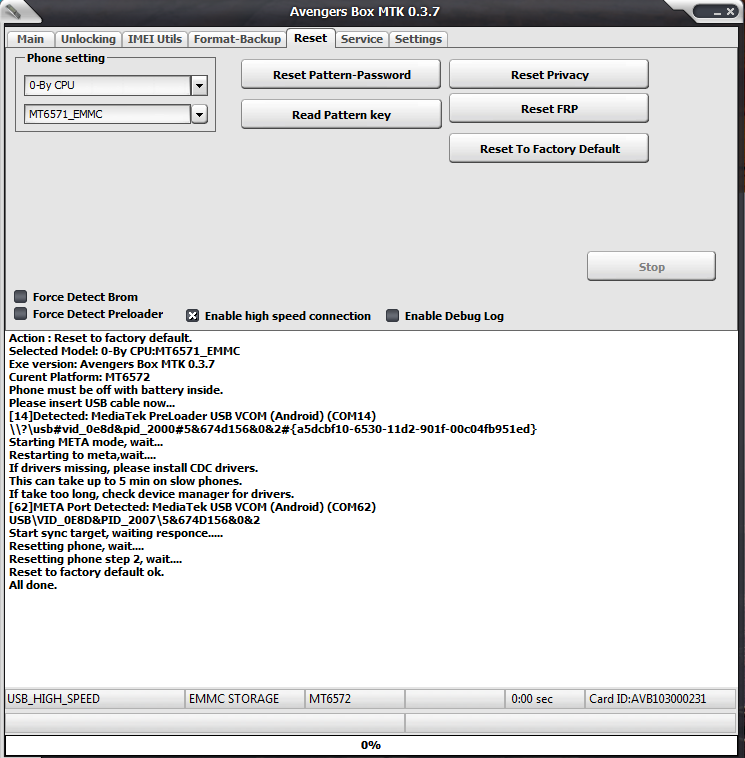
Task: Click the 0:00 sec timer cell
Action: coord(544,699)
